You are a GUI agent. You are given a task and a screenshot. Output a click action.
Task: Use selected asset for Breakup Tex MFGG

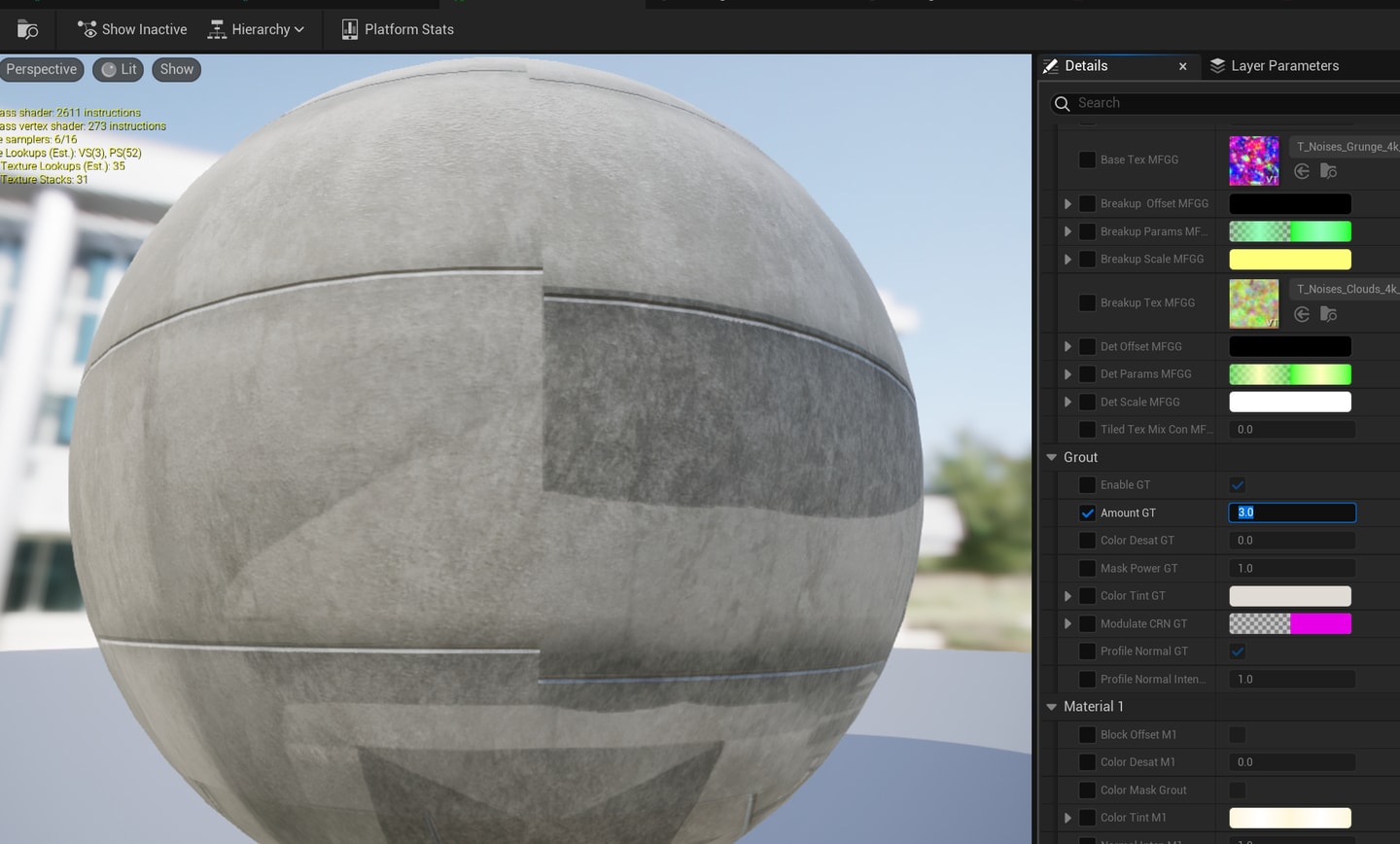(1302, 314)
